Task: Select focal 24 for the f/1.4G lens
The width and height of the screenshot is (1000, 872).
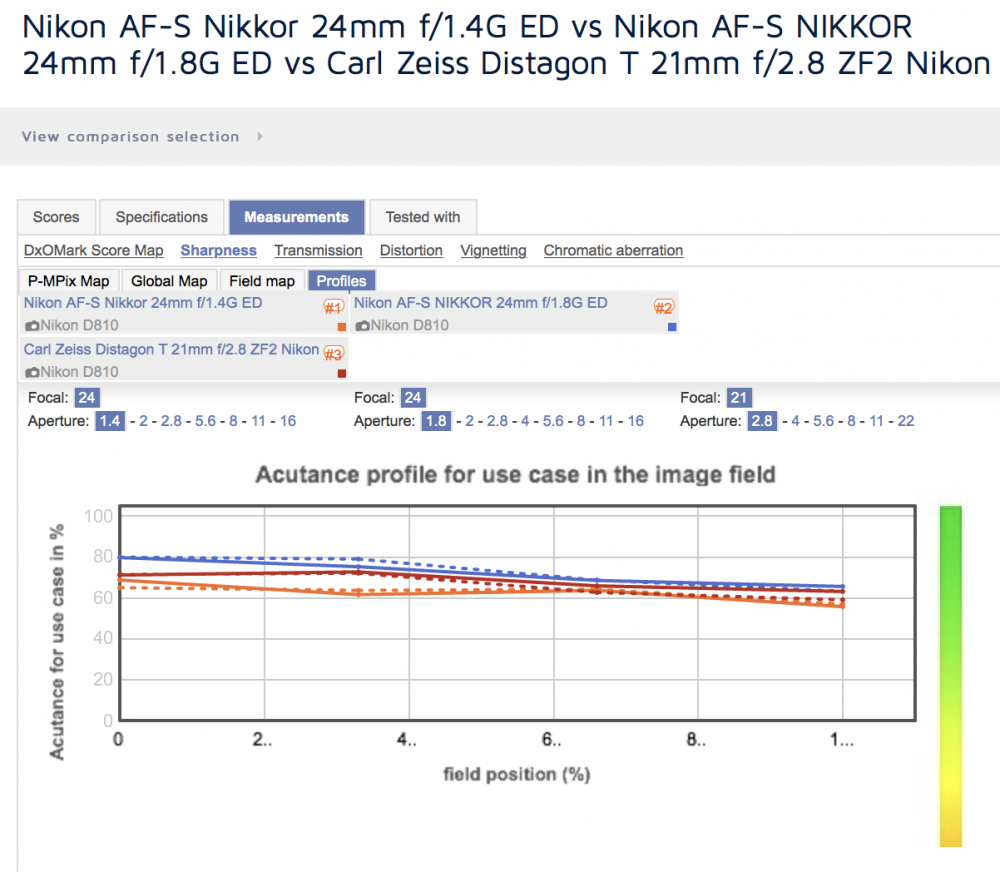Action: 87,398
